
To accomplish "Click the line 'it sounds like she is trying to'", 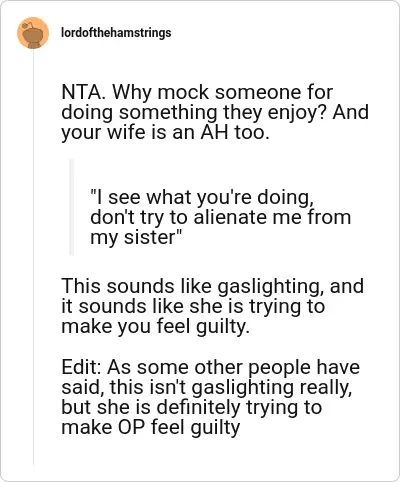I will tap(193, 306).
